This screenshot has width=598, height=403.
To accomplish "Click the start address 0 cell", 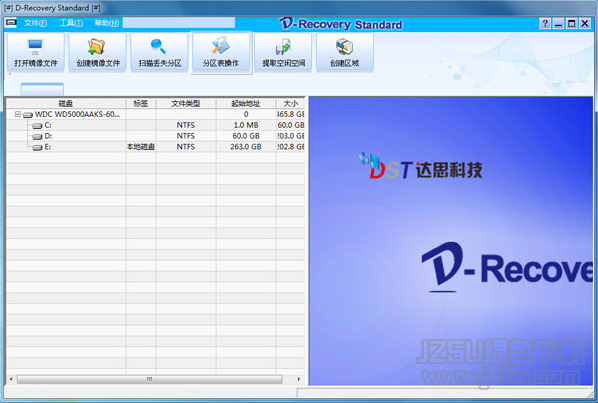I will click(246, 114).
